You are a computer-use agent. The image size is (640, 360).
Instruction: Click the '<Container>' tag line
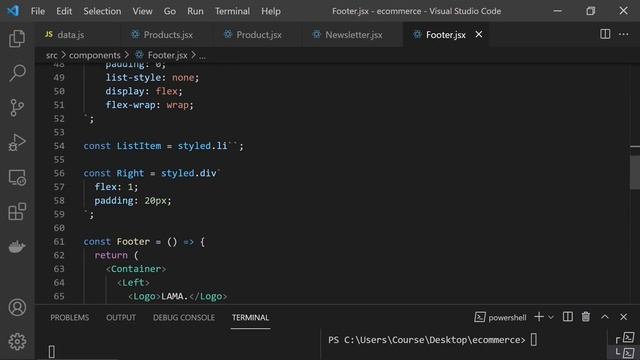136,269
